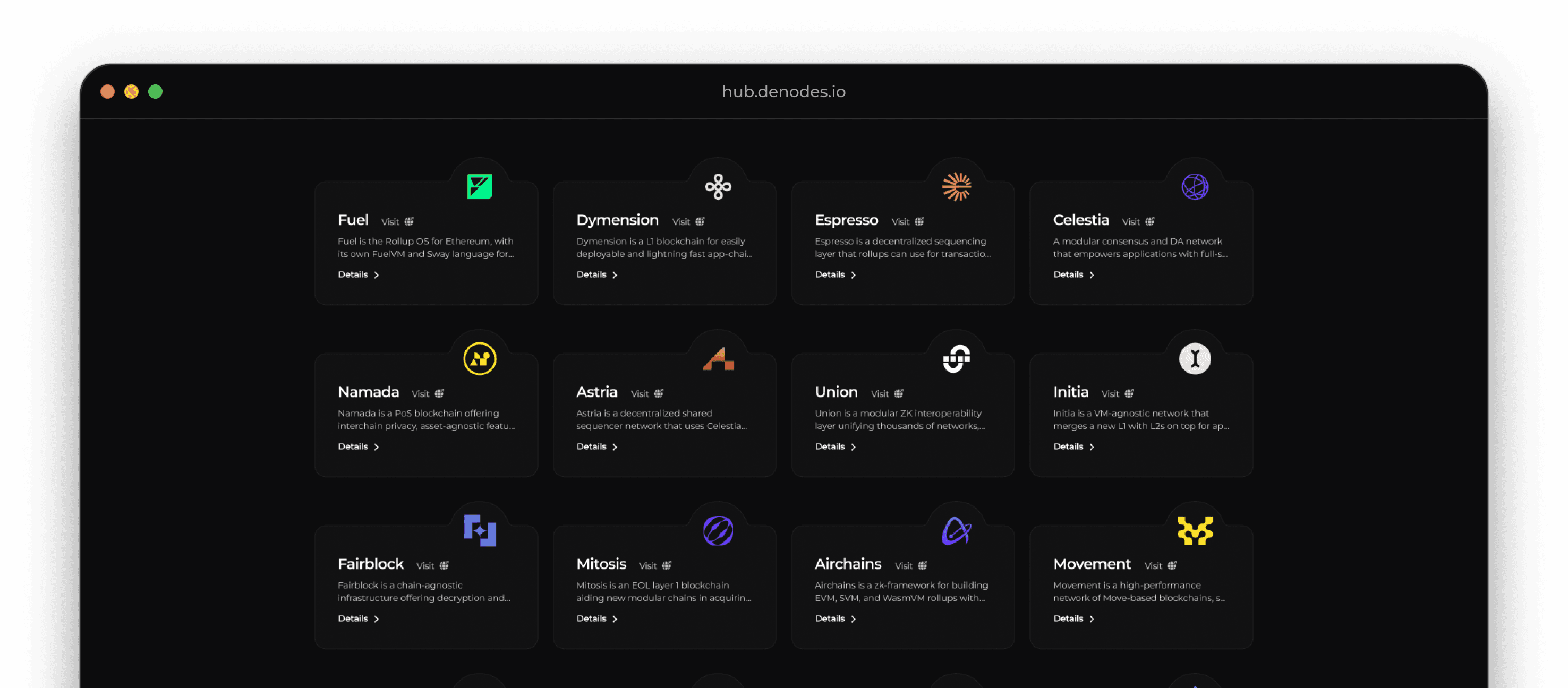Screen dimensions: 1568x688
Task: Click the globe icon beside Celestia Visit
Action: tap(1149, 221)
